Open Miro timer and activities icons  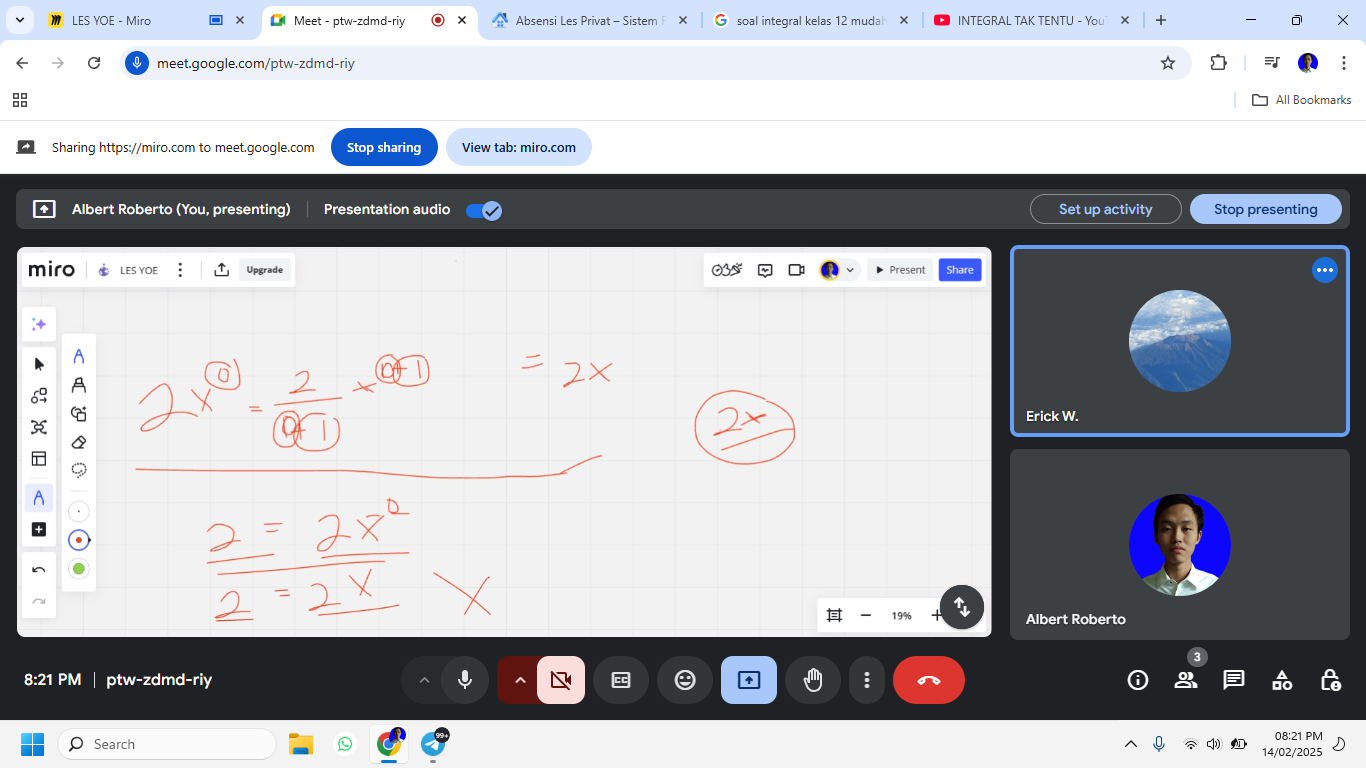[727, 270]
